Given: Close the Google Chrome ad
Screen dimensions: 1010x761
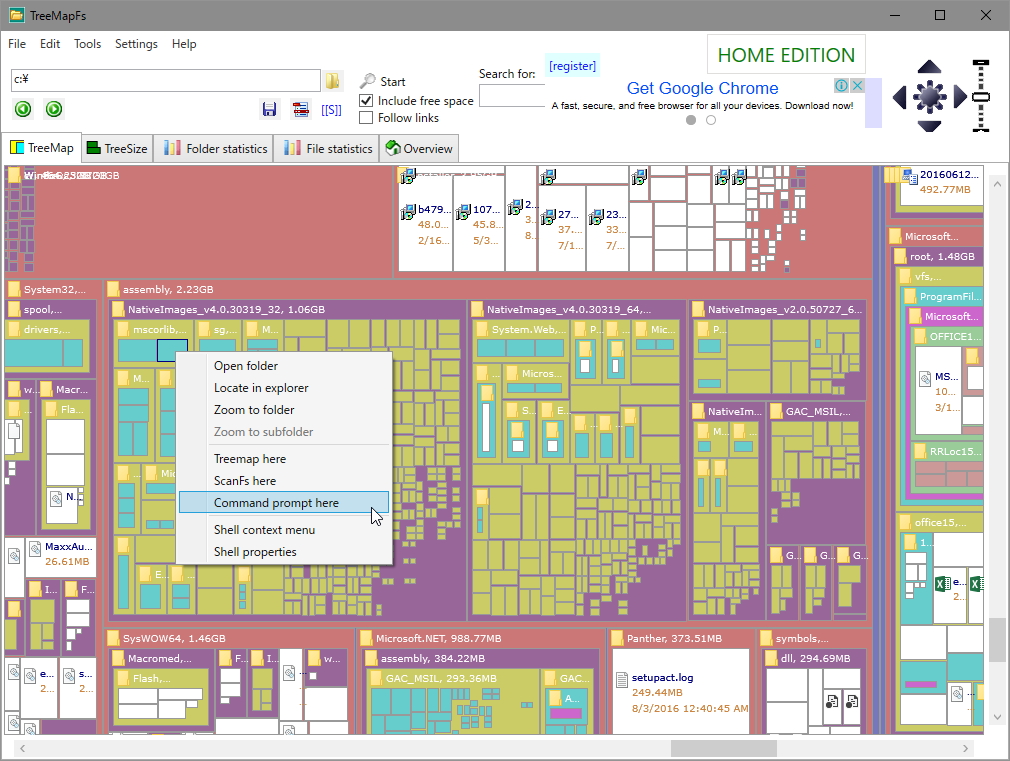Looking at the screenshot, I should point(857,85).
